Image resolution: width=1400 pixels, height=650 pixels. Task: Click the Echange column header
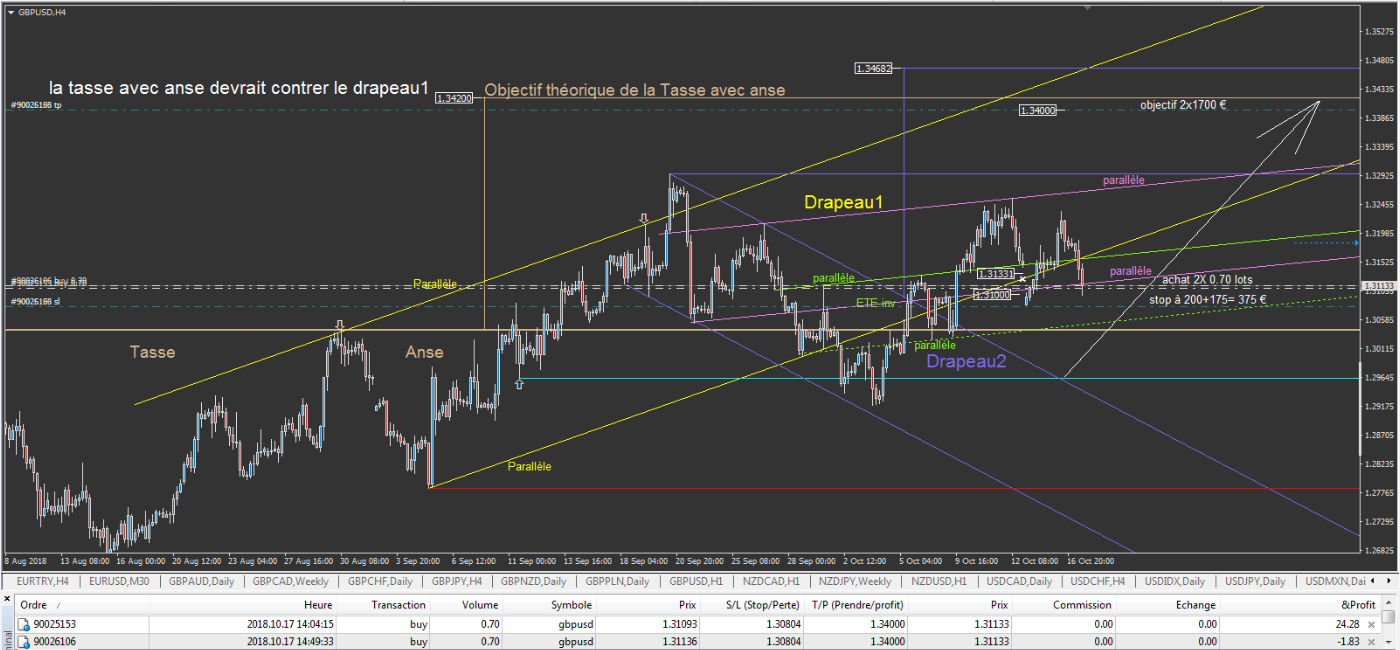coord(1167,605)
